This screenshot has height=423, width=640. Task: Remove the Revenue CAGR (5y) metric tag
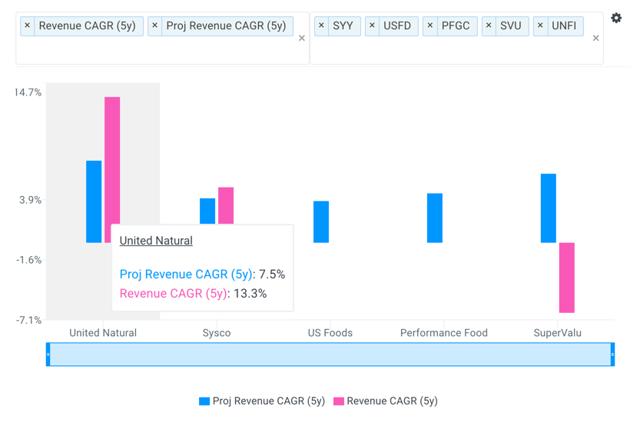(x=27, y=26)
